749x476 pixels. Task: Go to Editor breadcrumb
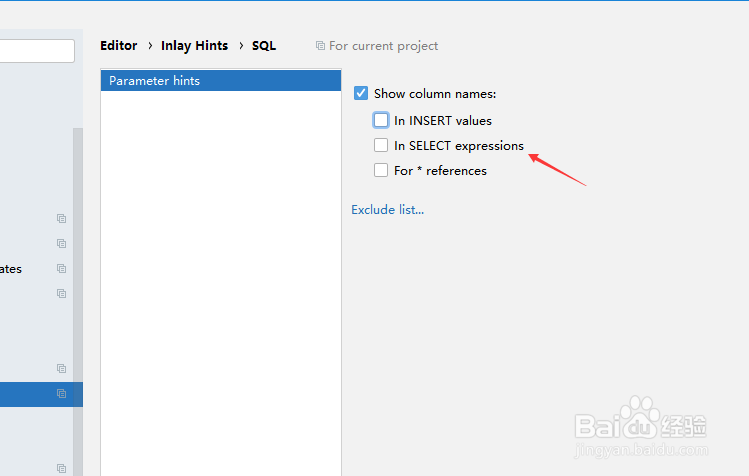[x=118, y=45]
